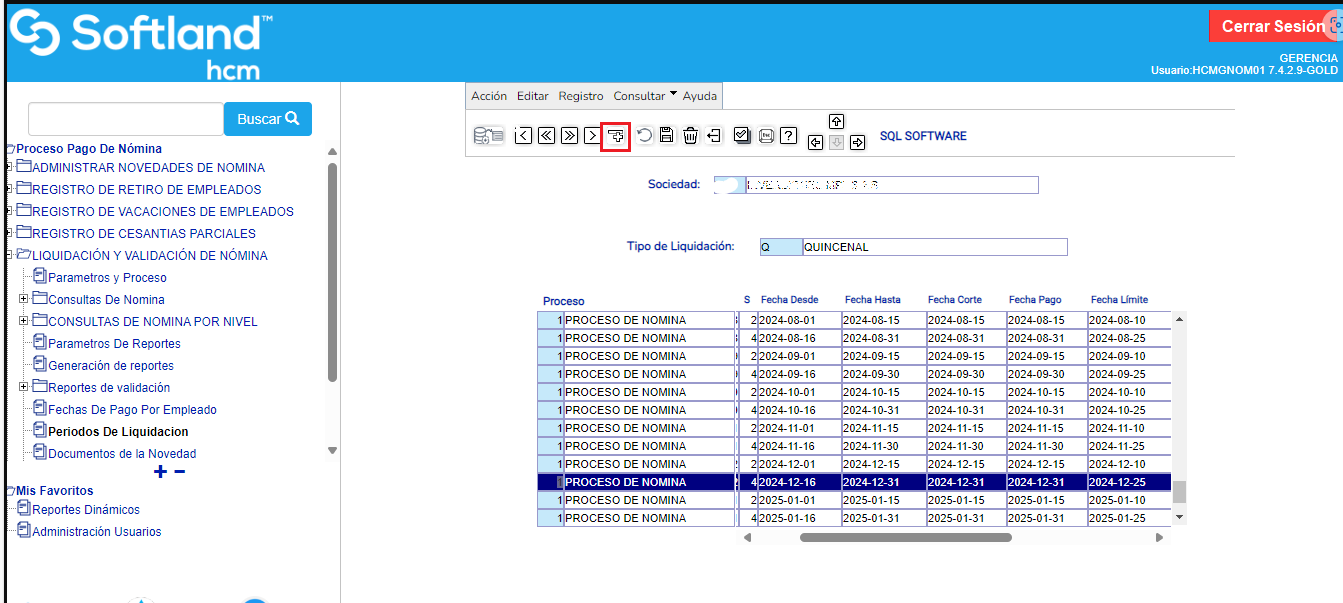Click the table's horizontal scroll-right arrow
This screenshot has height=603, width=1343.
coord(1159,537)
